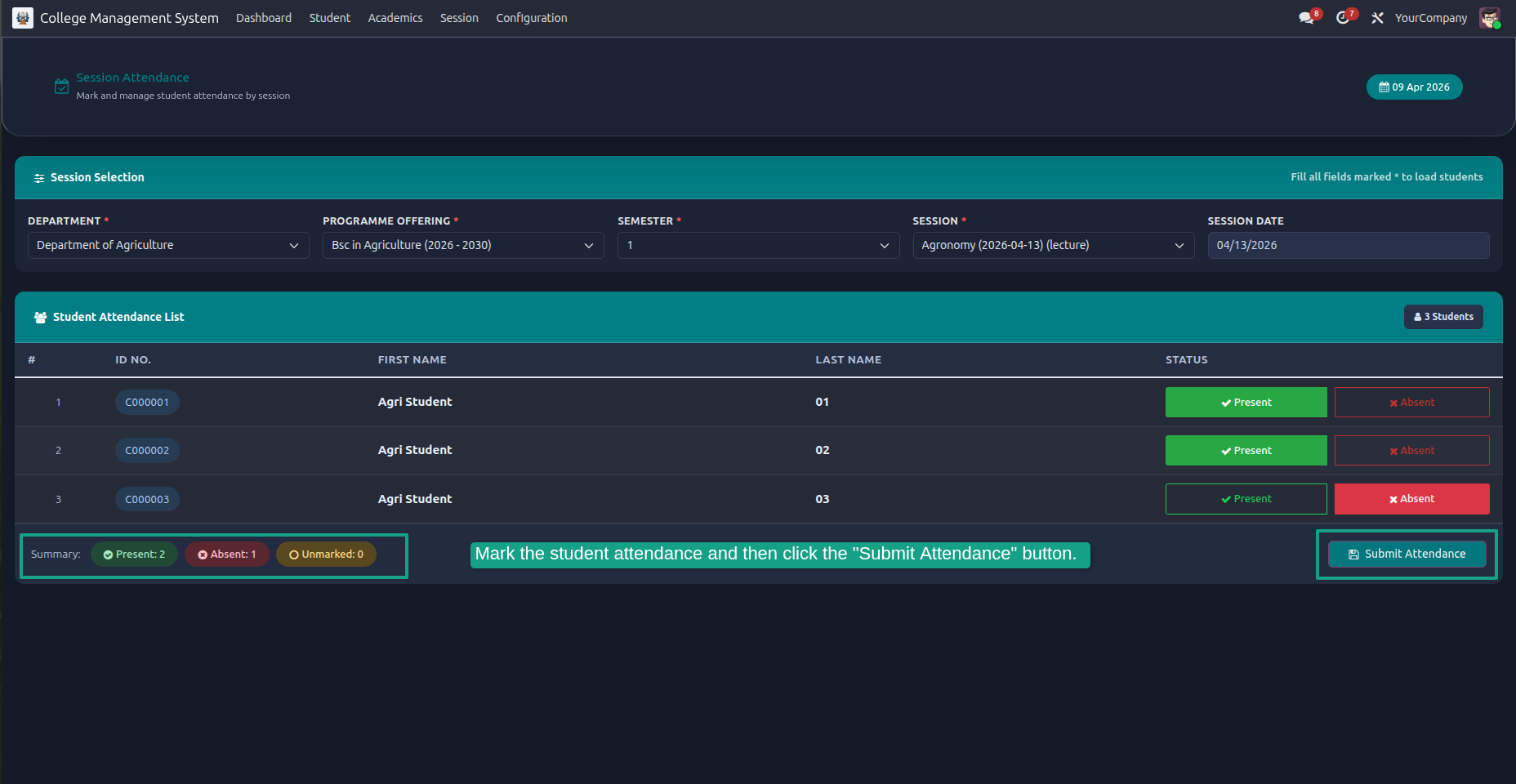Click the YourCompany company switcher

[x=1430, y=18]
